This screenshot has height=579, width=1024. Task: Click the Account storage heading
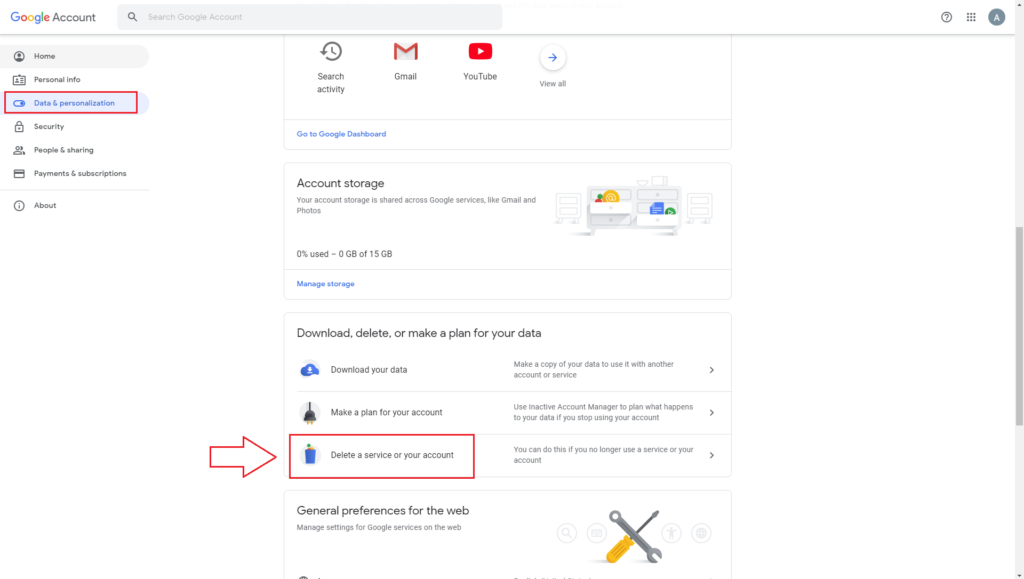340,183
